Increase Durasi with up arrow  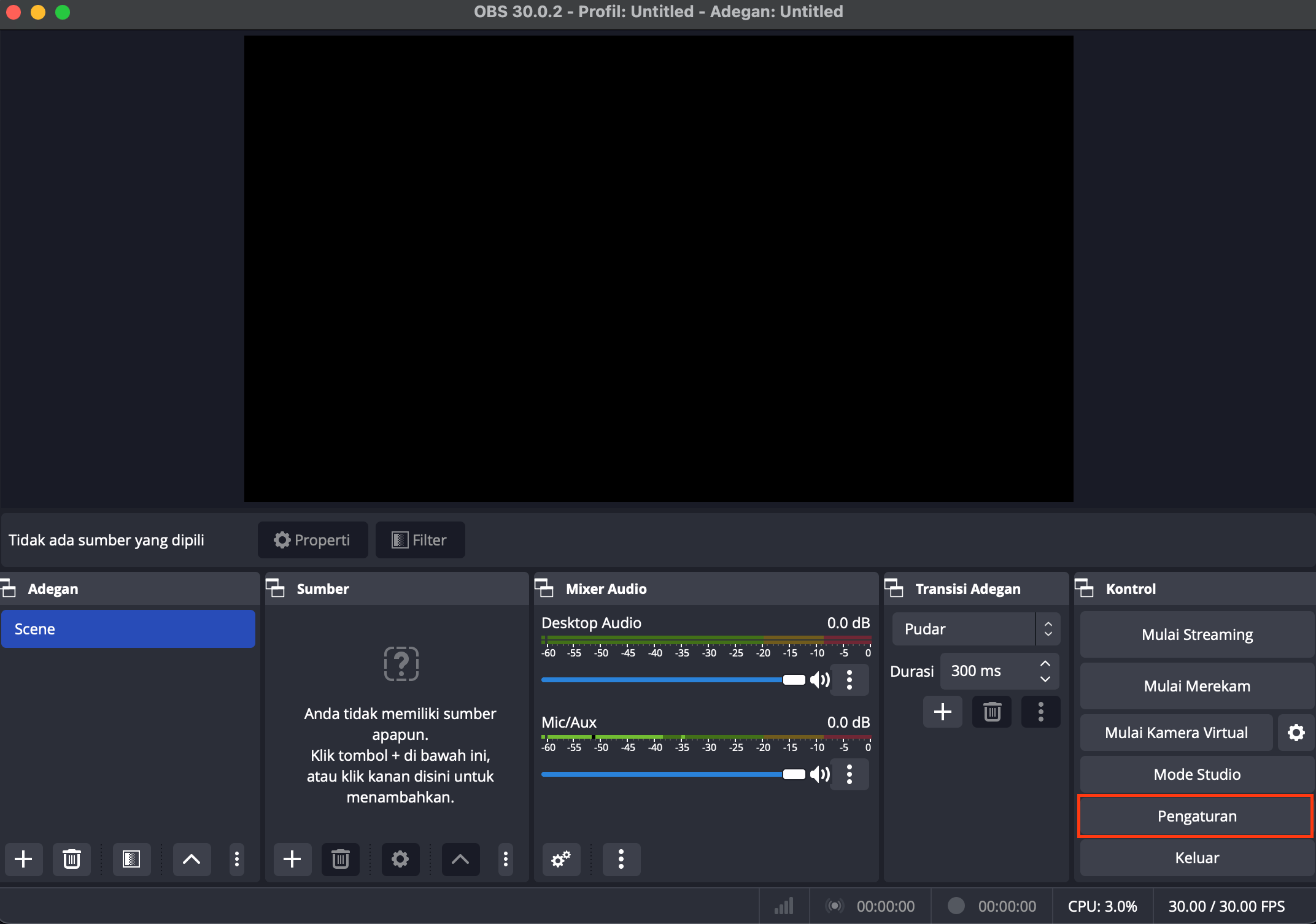click(1045, 664)
